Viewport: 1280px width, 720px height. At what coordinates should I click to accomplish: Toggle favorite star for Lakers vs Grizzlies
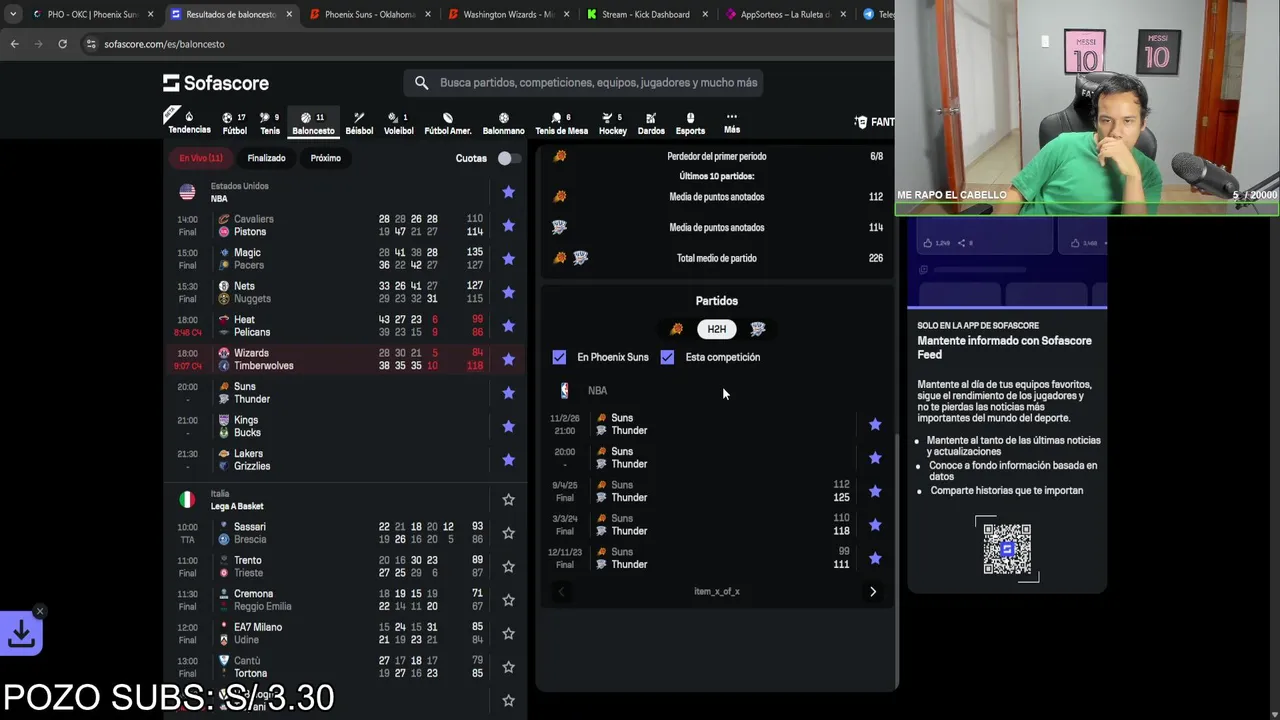click(x=508, y=460)
